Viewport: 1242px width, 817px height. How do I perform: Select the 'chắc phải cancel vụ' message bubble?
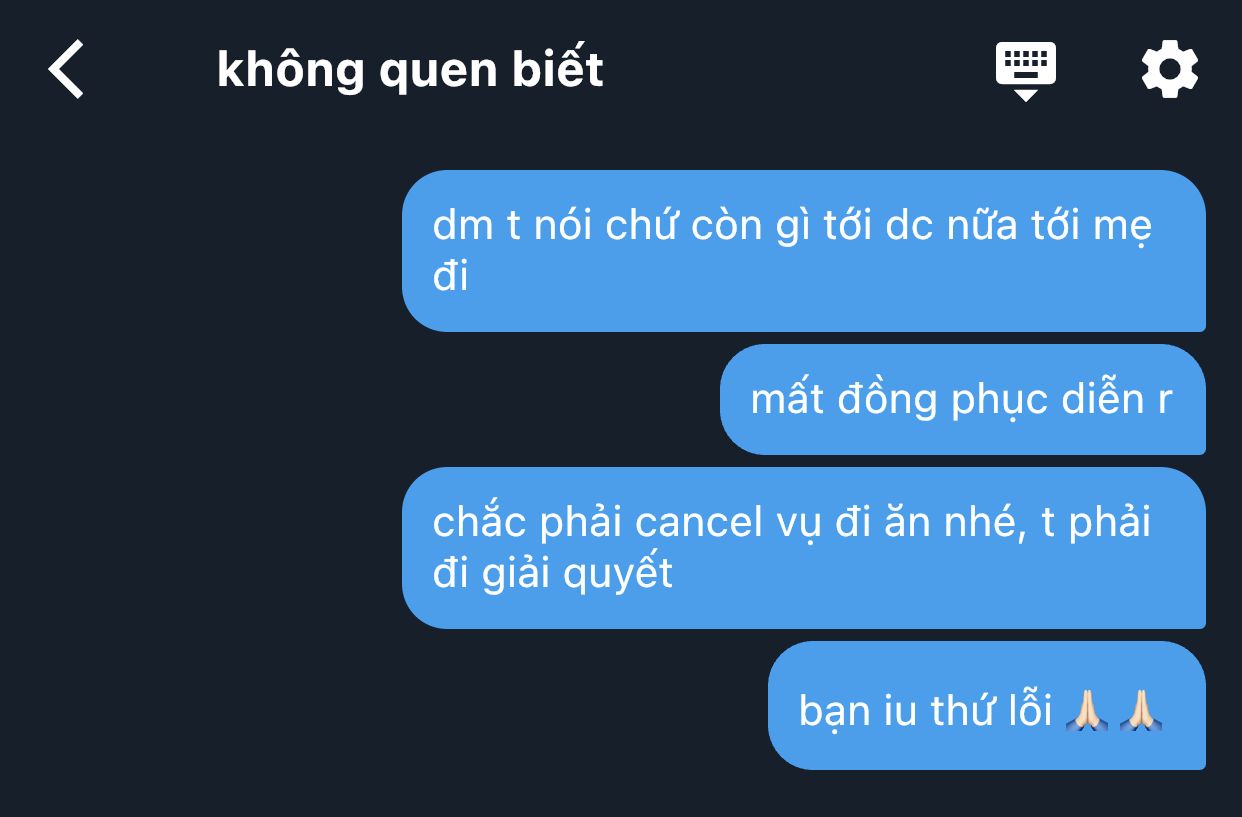coord(804,548)
